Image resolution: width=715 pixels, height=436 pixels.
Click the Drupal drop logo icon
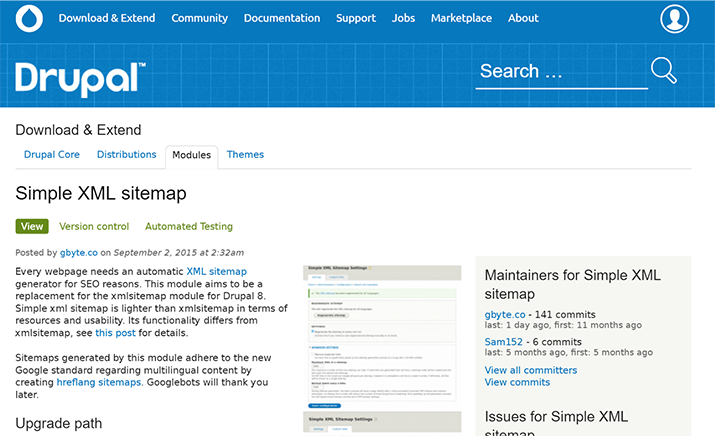[x=29, y=19]
